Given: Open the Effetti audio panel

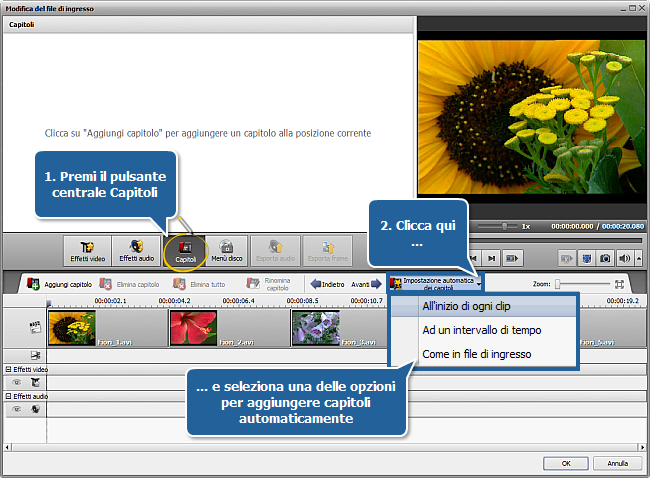Looking at the screenshot, I should click(x=136, y=251).
